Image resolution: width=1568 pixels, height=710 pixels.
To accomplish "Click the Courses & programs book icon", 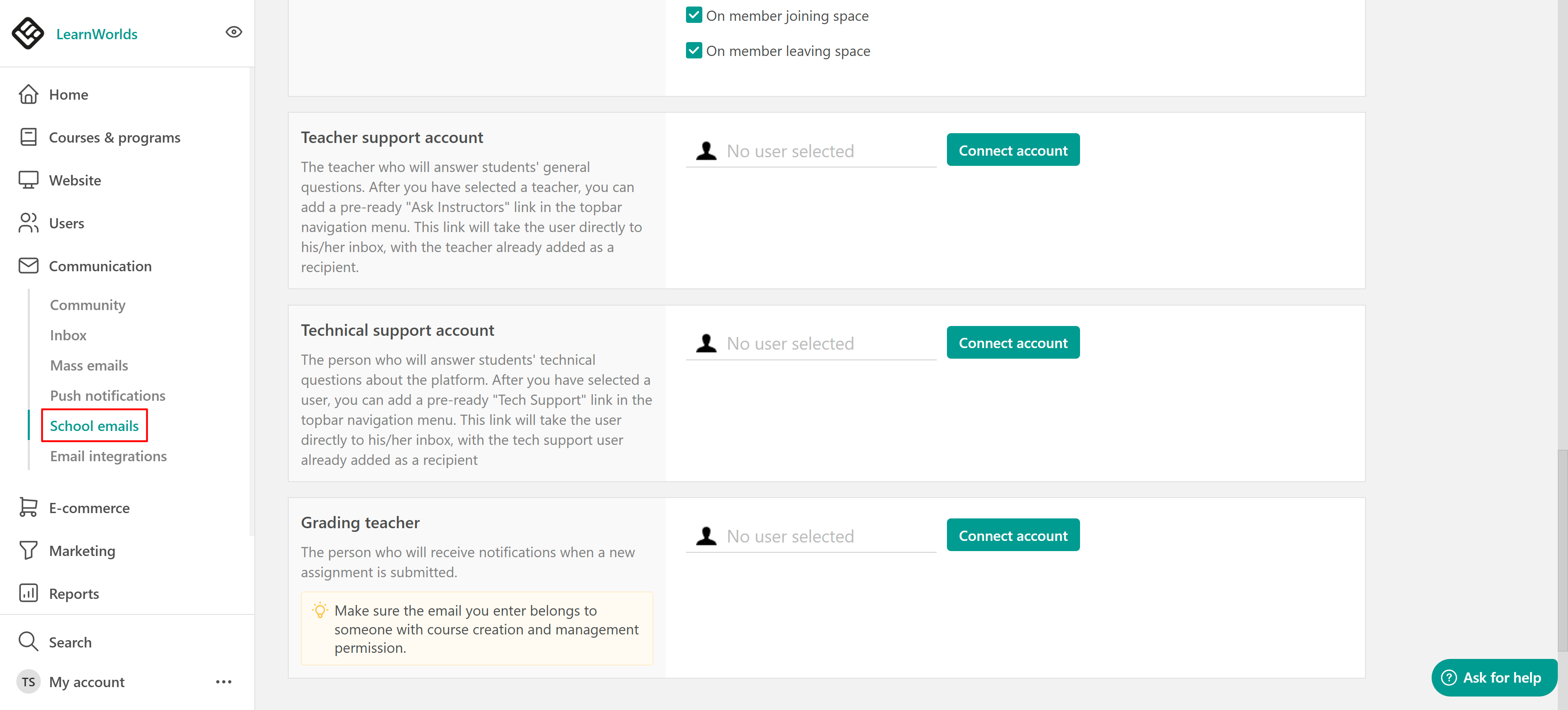I will point(28,137).
